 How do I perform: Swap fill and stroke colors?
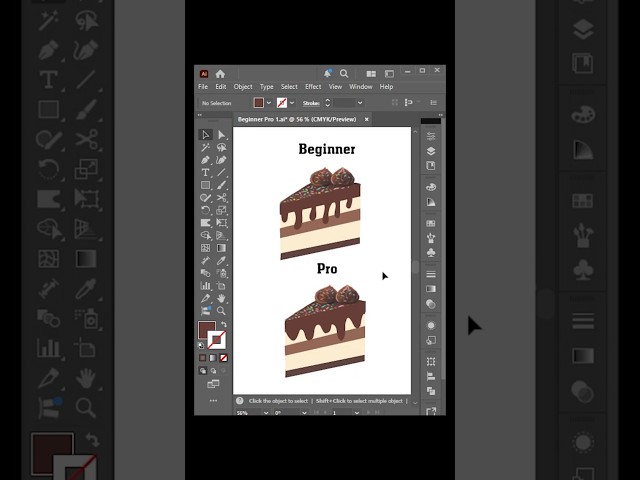coord(224,324)
